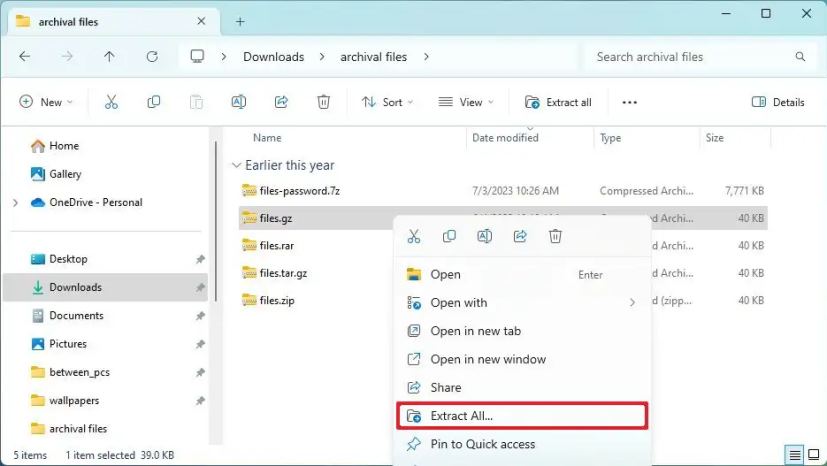Expand chevron before Downloads in address bar
827x466 pixels.
click(x=224, y=56)
